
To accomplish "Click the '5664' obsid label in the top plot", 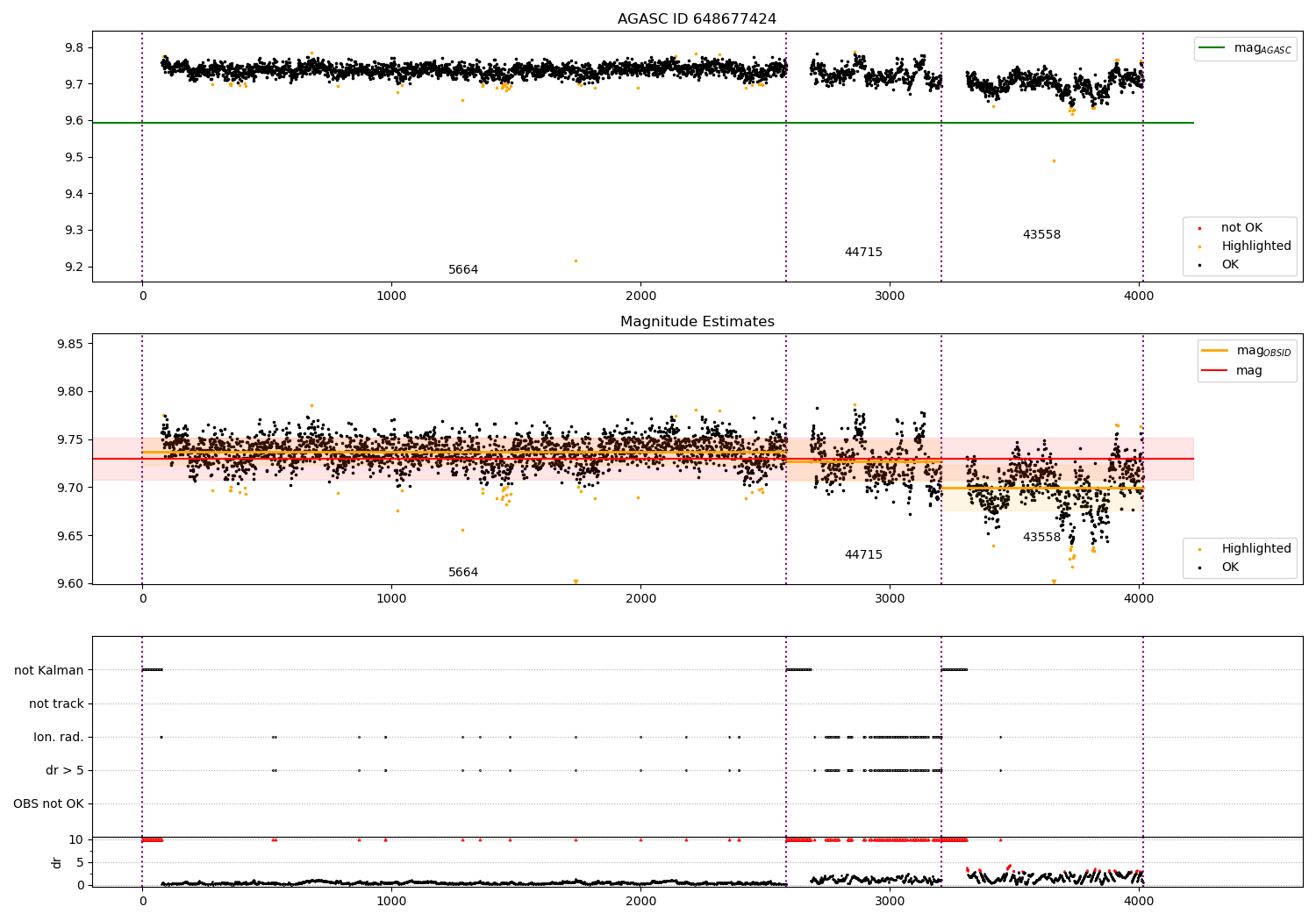I will 463,270.
